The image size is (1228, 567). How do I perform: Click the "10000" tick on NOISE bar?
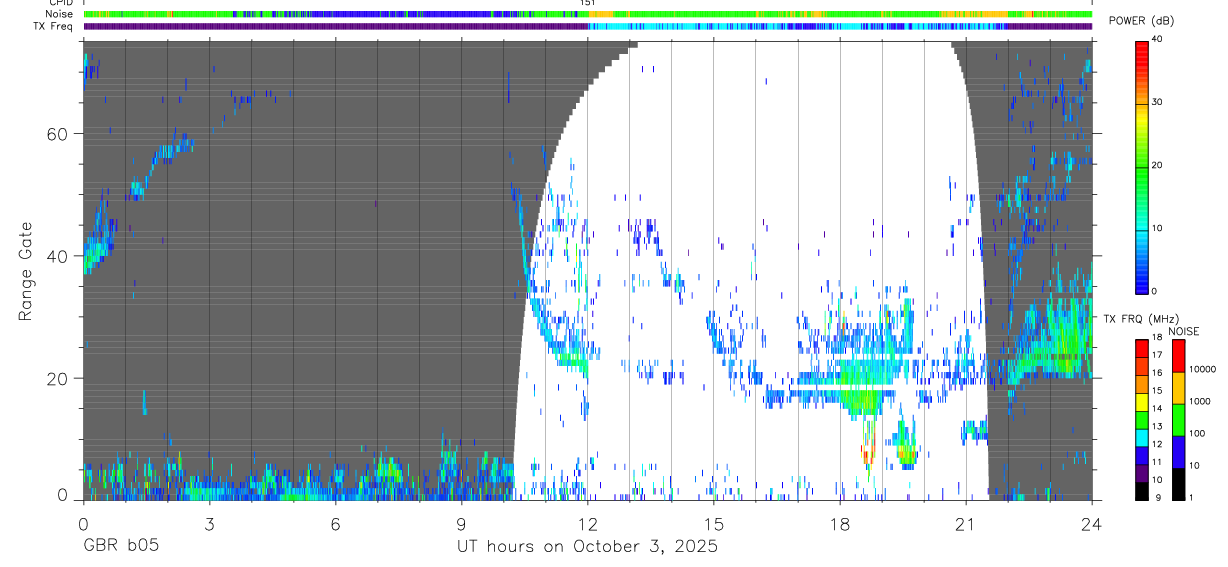(x=1201, y=370)
